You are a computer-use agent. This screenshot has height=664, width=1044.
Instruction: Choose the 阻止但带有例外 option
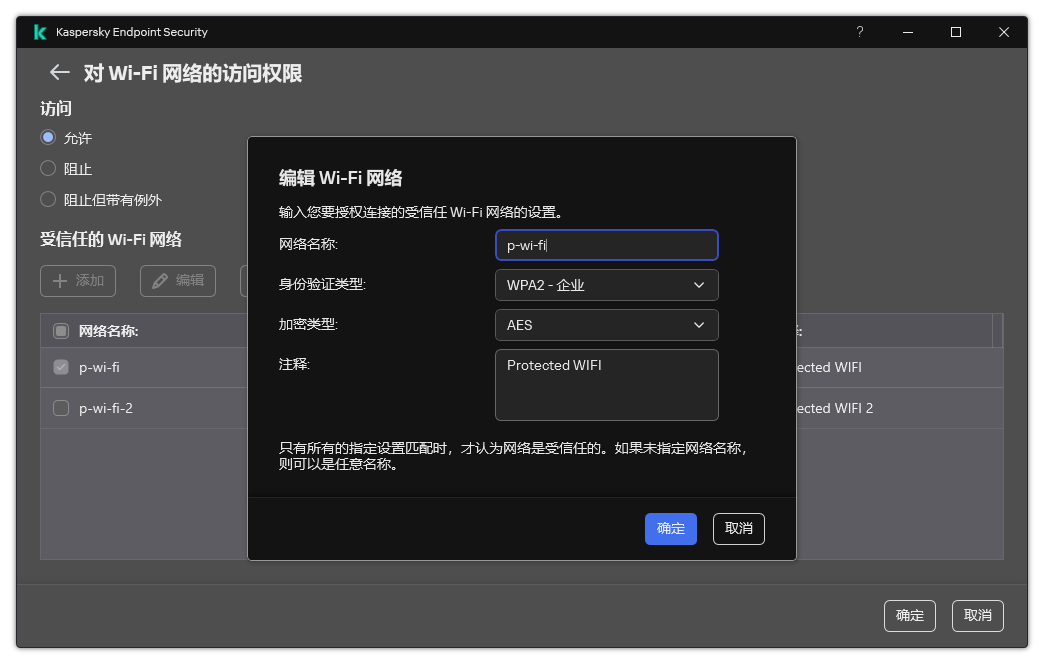pyautogui.click(x=47, y=199)
